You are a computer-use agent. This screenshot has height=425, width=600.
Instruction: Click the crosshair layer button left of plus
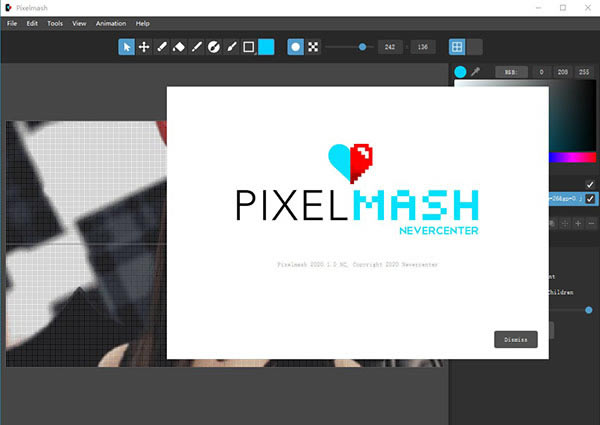(565, 223)
